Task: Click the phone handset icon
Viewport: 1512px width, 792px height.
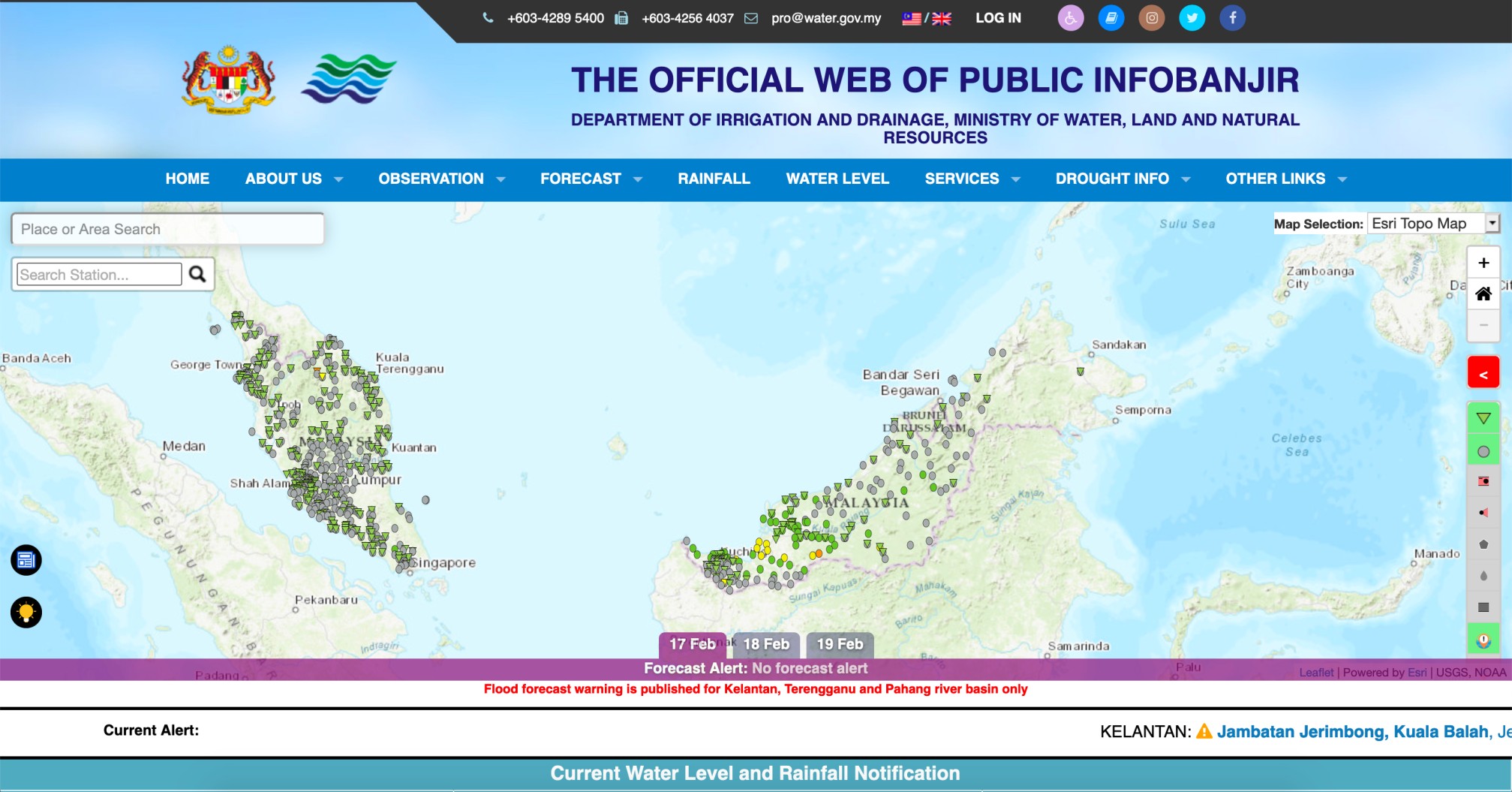Action: (488, 18)
